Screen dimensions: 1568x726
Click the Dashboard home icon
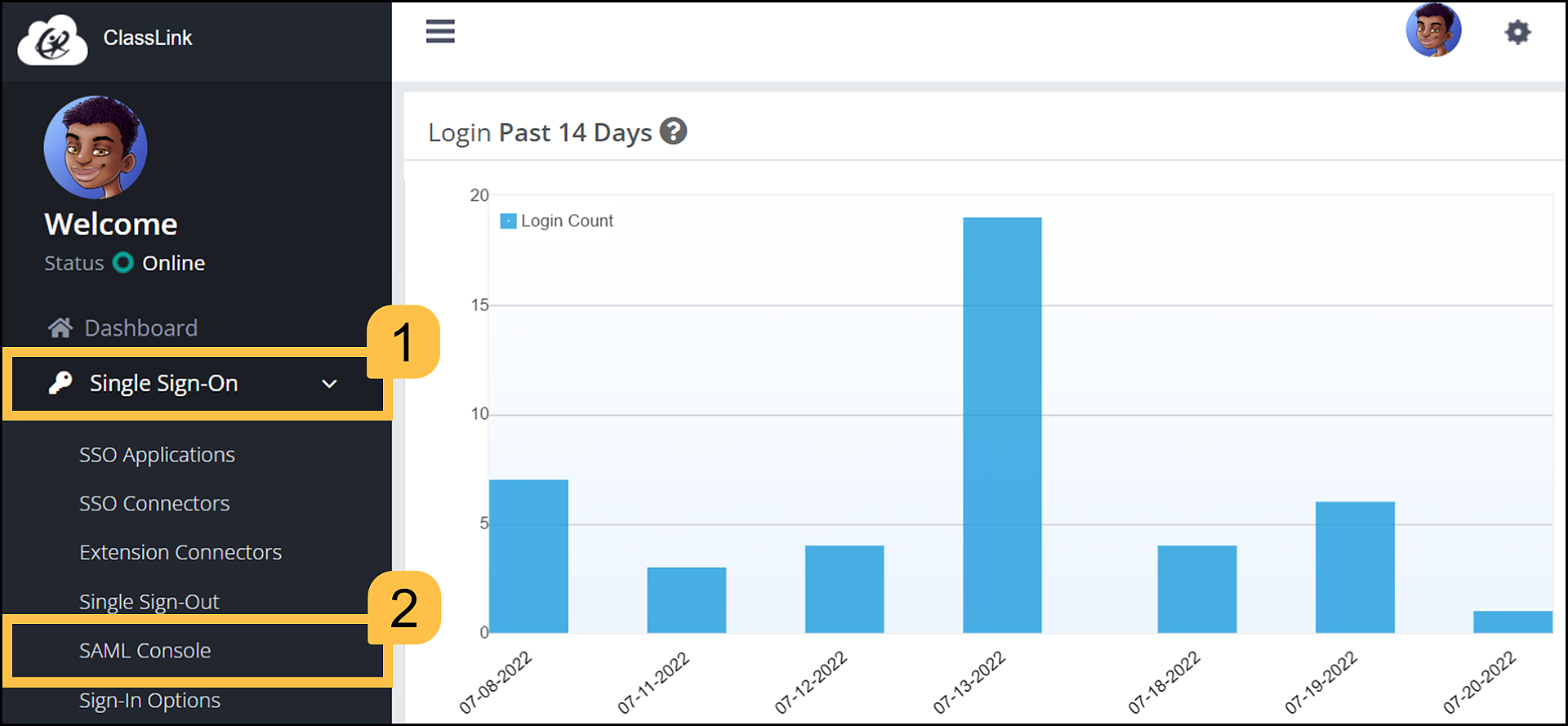tap(60, 328)
